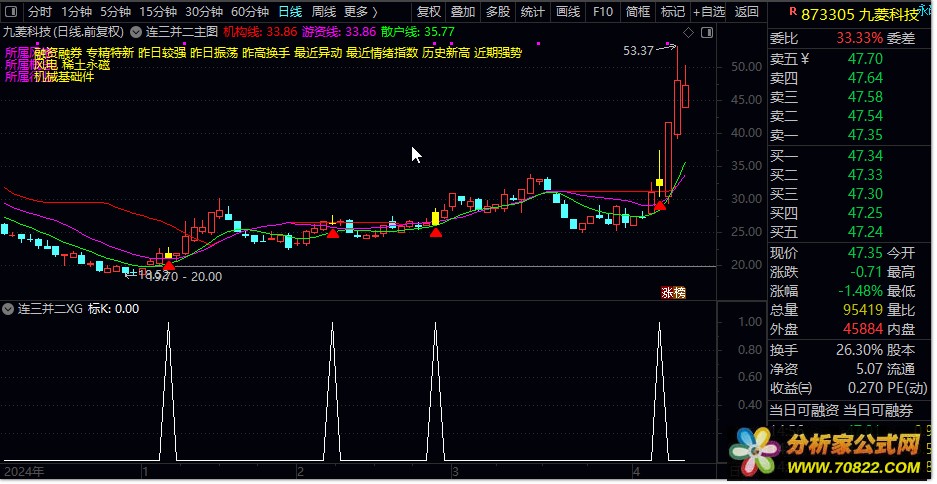Click the 外盘 value 45884
The height and width of the screenshot is (484, 937).
(x=863, y=329)
